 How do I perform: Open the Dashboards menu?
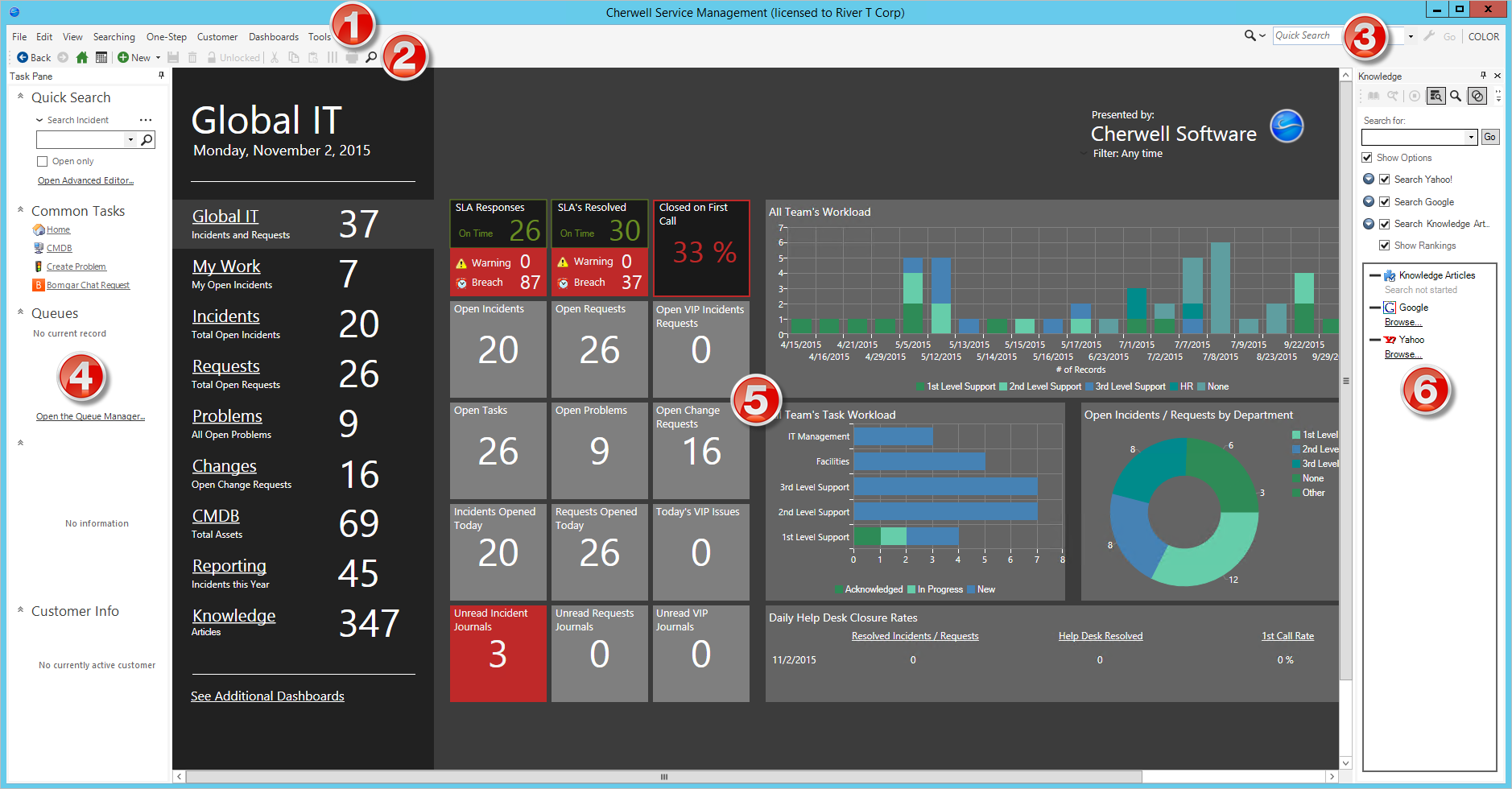274,36
